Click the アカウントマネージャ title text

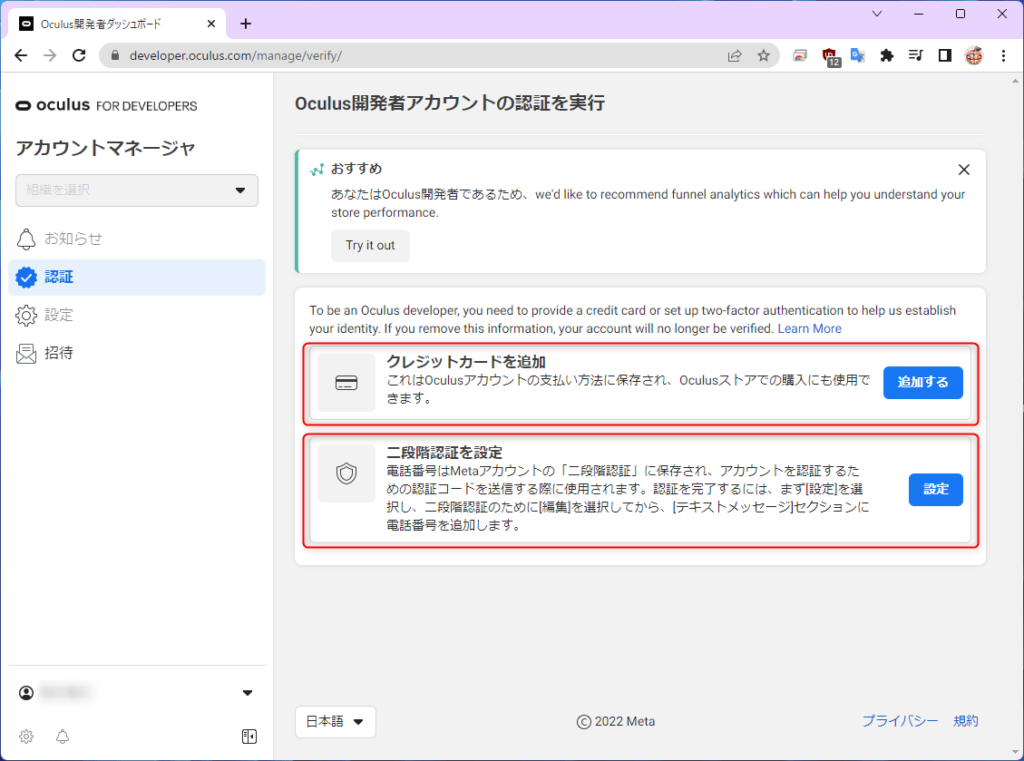click(105, 148)
